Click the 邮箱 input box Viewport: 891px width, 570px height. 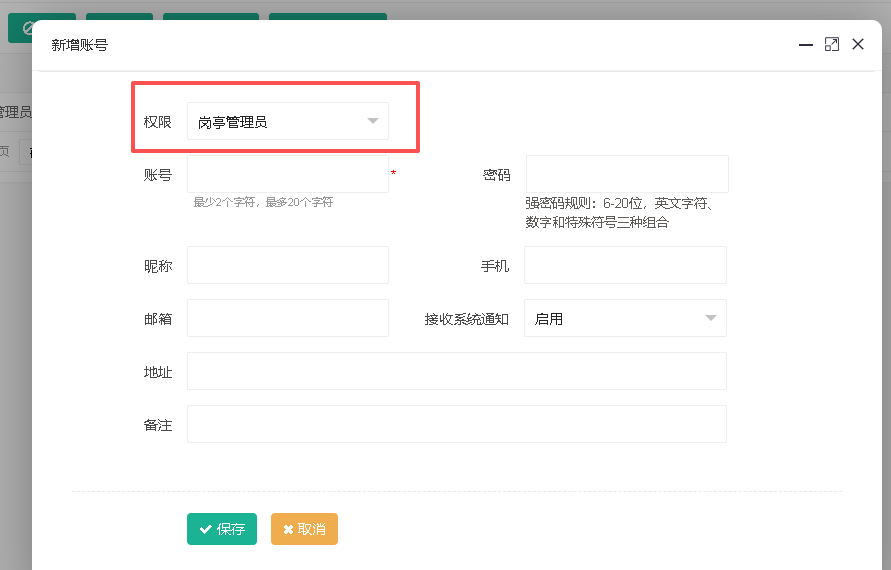click(288, 318)
